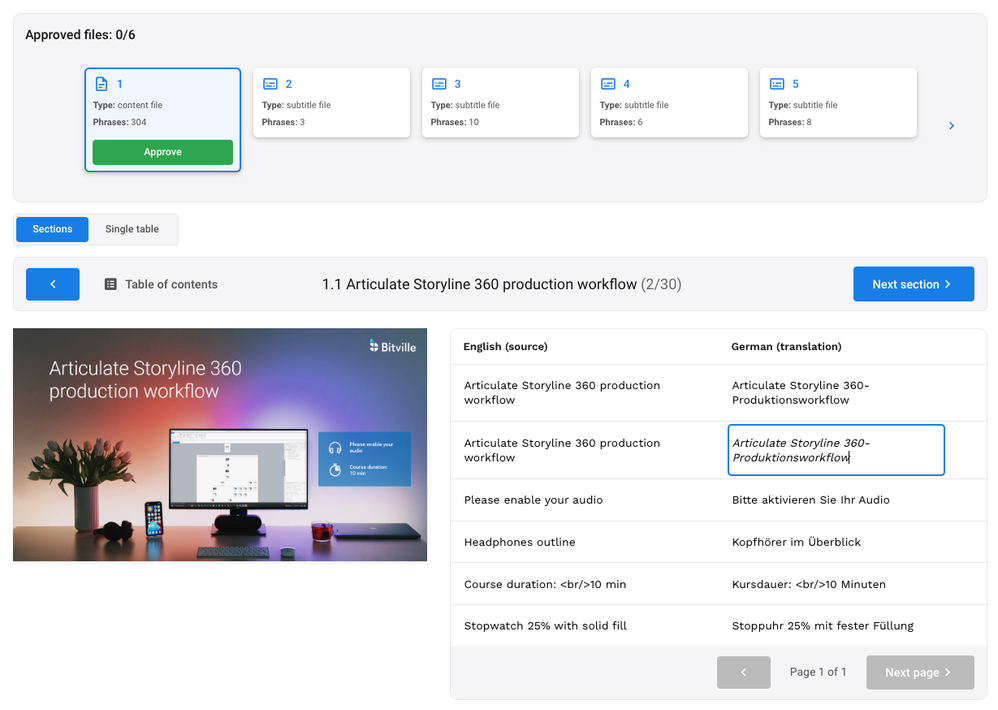This screenshot has height=710, width=998.
Task: Click the translation 'Bitte aktivieren Sie Ihr Audio'
Action: pyautogui.click(x=811, y=500)
